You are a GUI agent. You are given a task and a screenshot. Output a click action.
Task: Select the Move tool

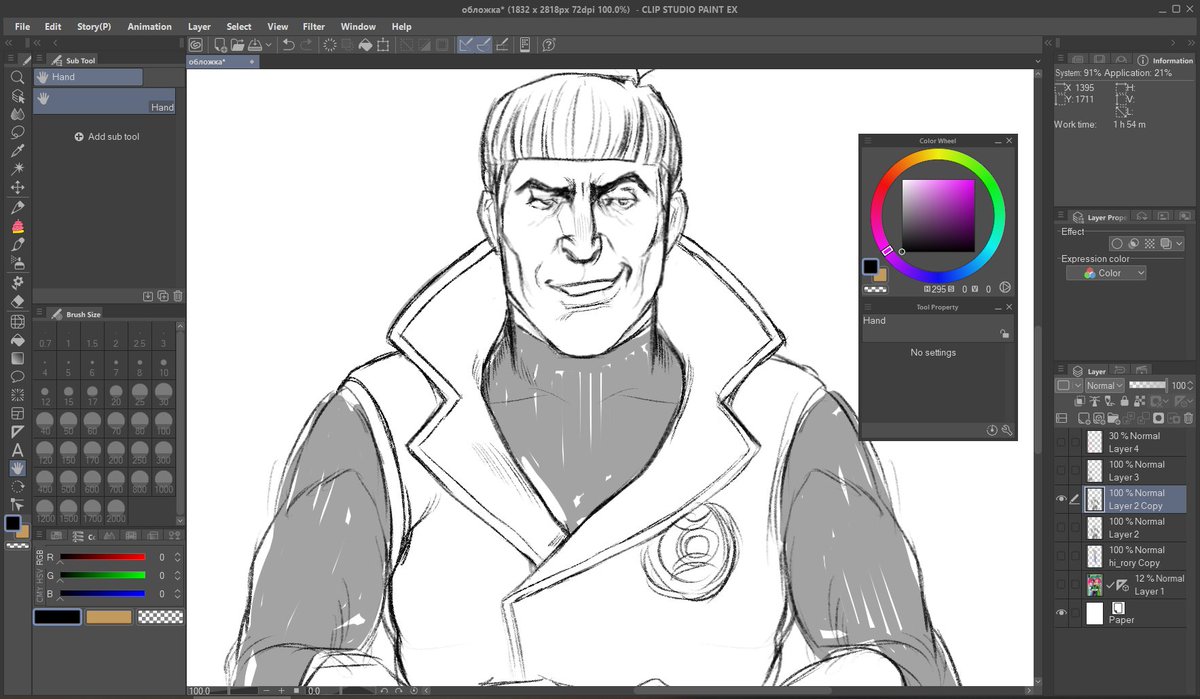[16, 188]
